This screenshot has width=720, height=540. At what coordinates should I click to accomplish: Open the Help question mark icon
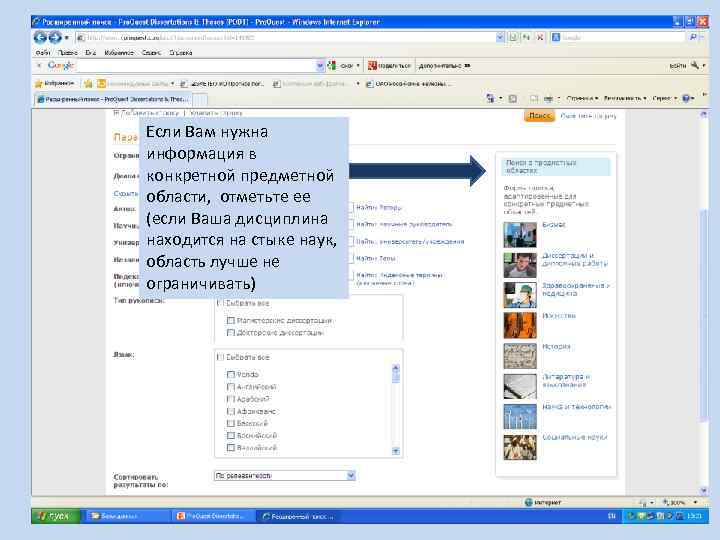tap(686, 98)
